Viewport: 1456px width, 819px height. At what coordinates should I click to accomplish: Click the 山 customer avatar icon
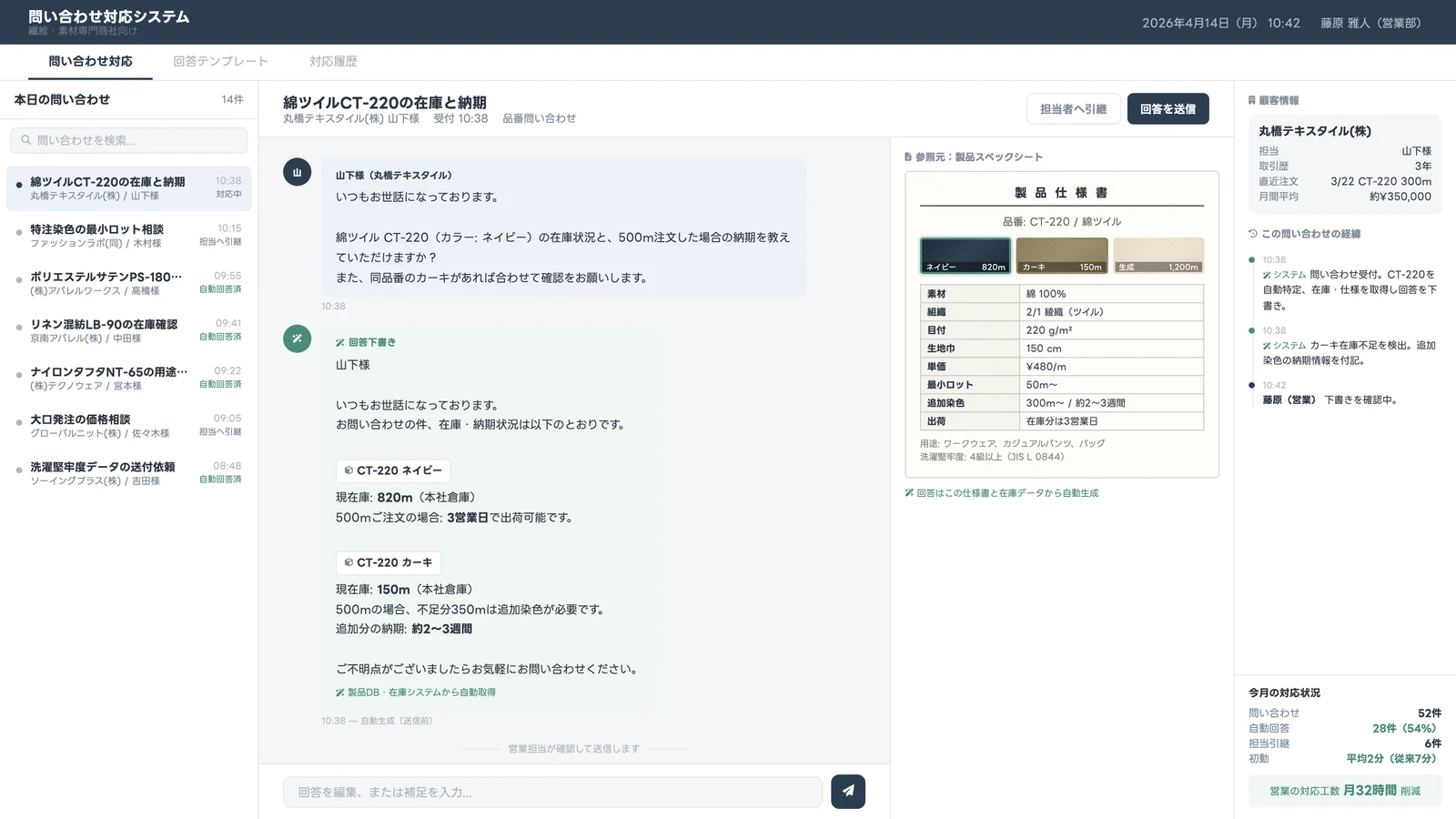point(297,172)
